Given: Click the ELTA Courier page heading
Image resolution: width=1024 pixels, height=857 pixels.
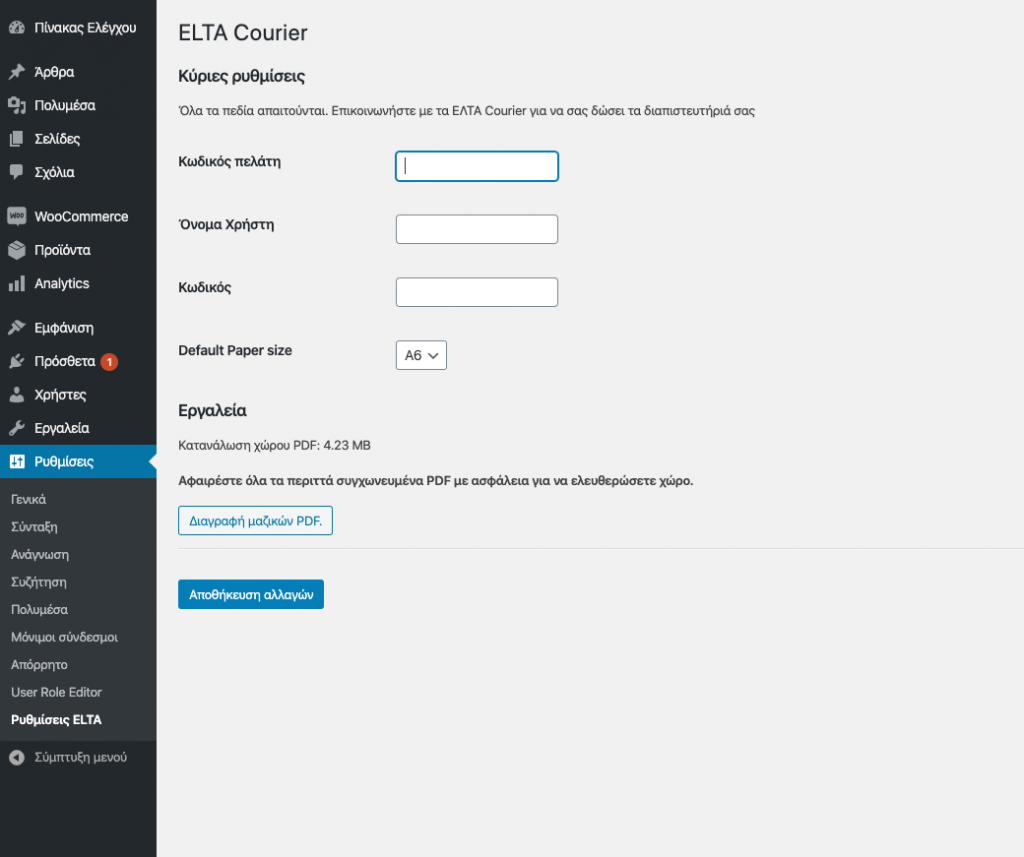Looking at the screenshot, I should [x=243, y=33].
